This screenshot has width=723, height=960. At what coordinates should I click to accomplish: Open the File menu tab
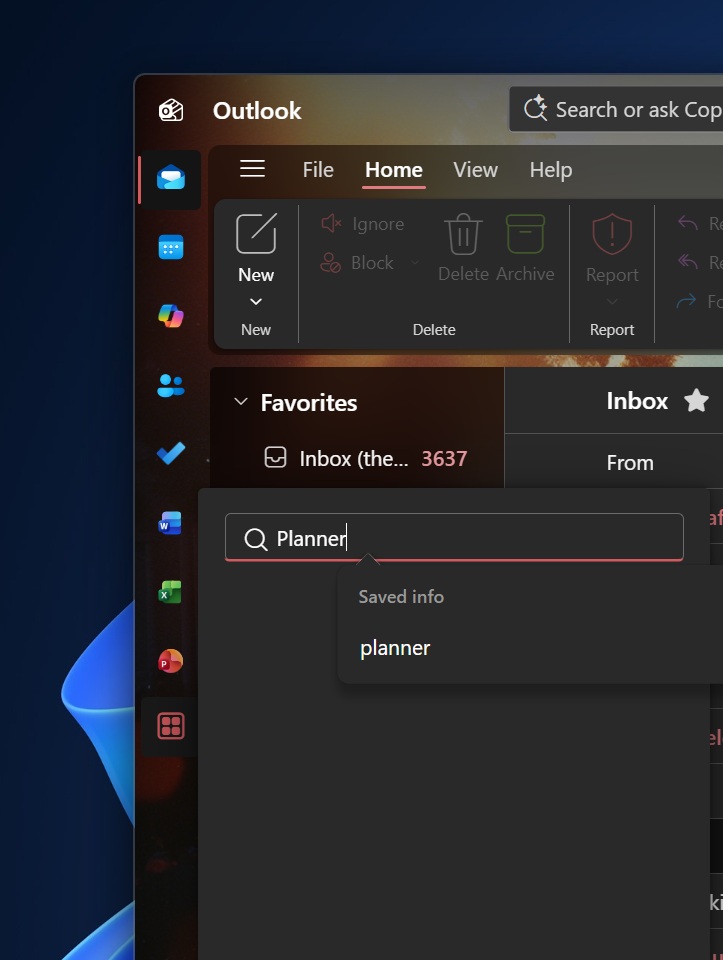[x=318, y=170]
